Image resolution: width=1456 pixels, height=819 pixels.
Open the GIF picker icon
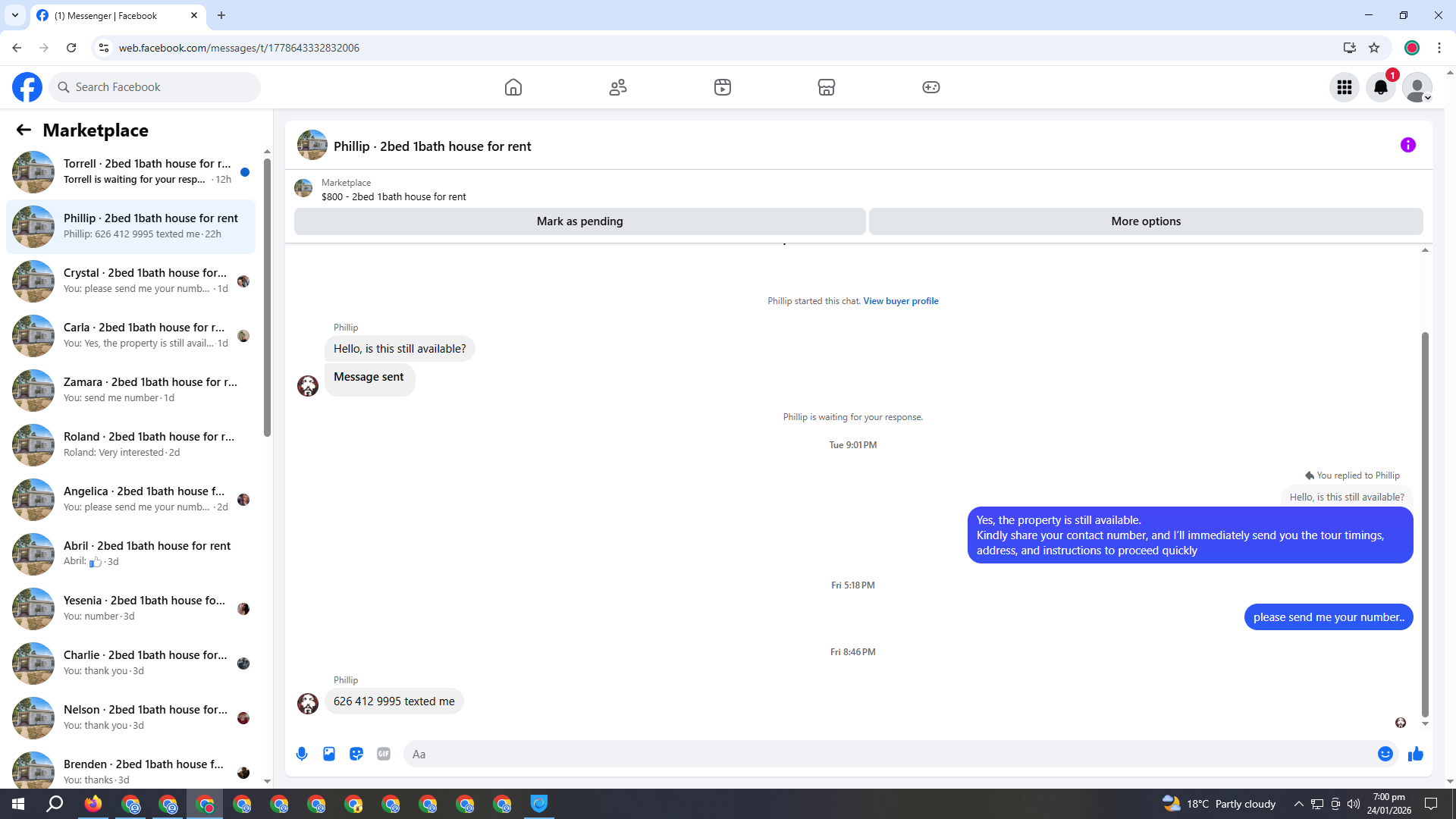click(384, 754)
